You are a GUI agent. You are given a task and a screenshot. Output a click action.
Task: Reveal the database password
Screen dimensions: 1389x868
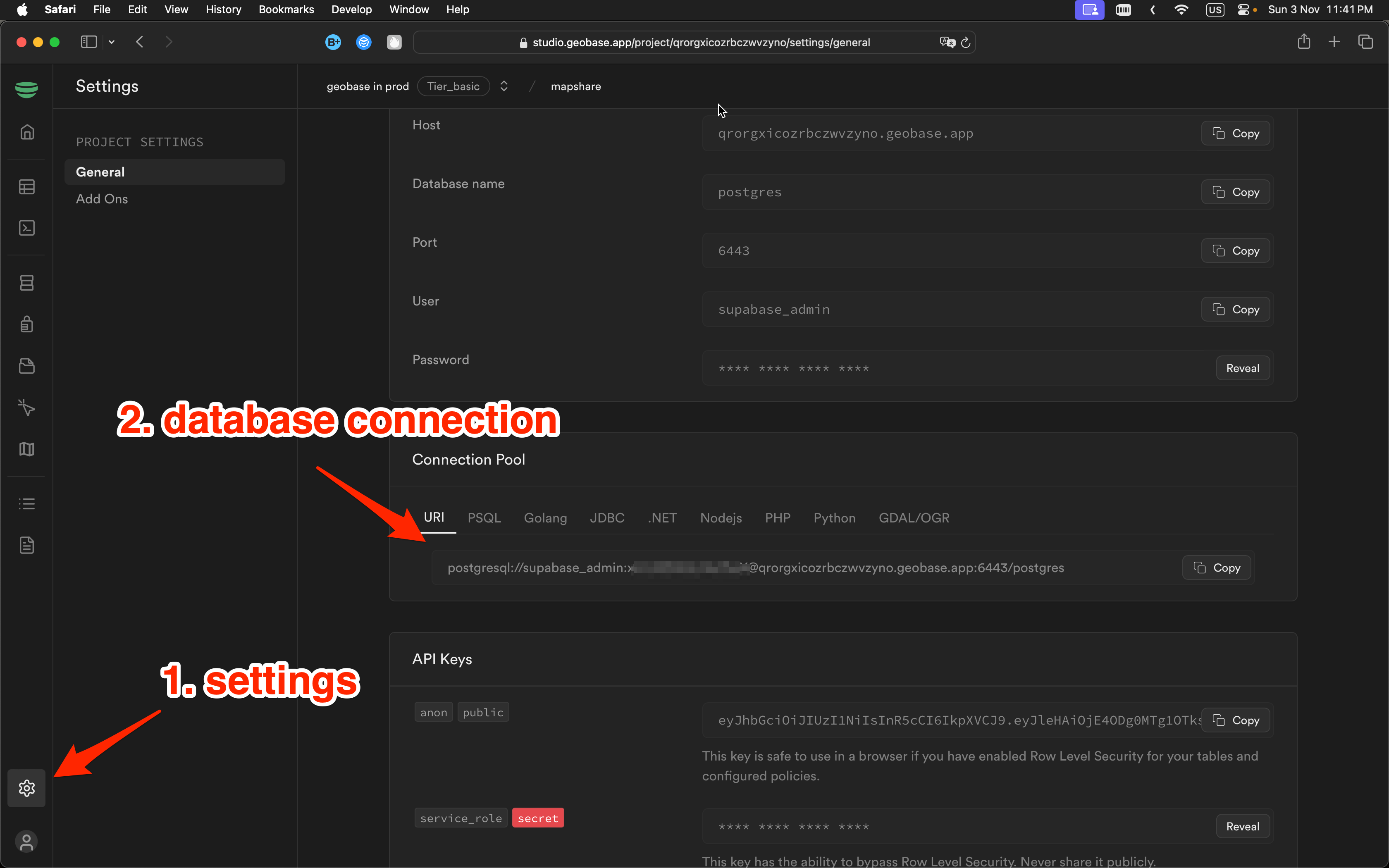click(1242, 369)
